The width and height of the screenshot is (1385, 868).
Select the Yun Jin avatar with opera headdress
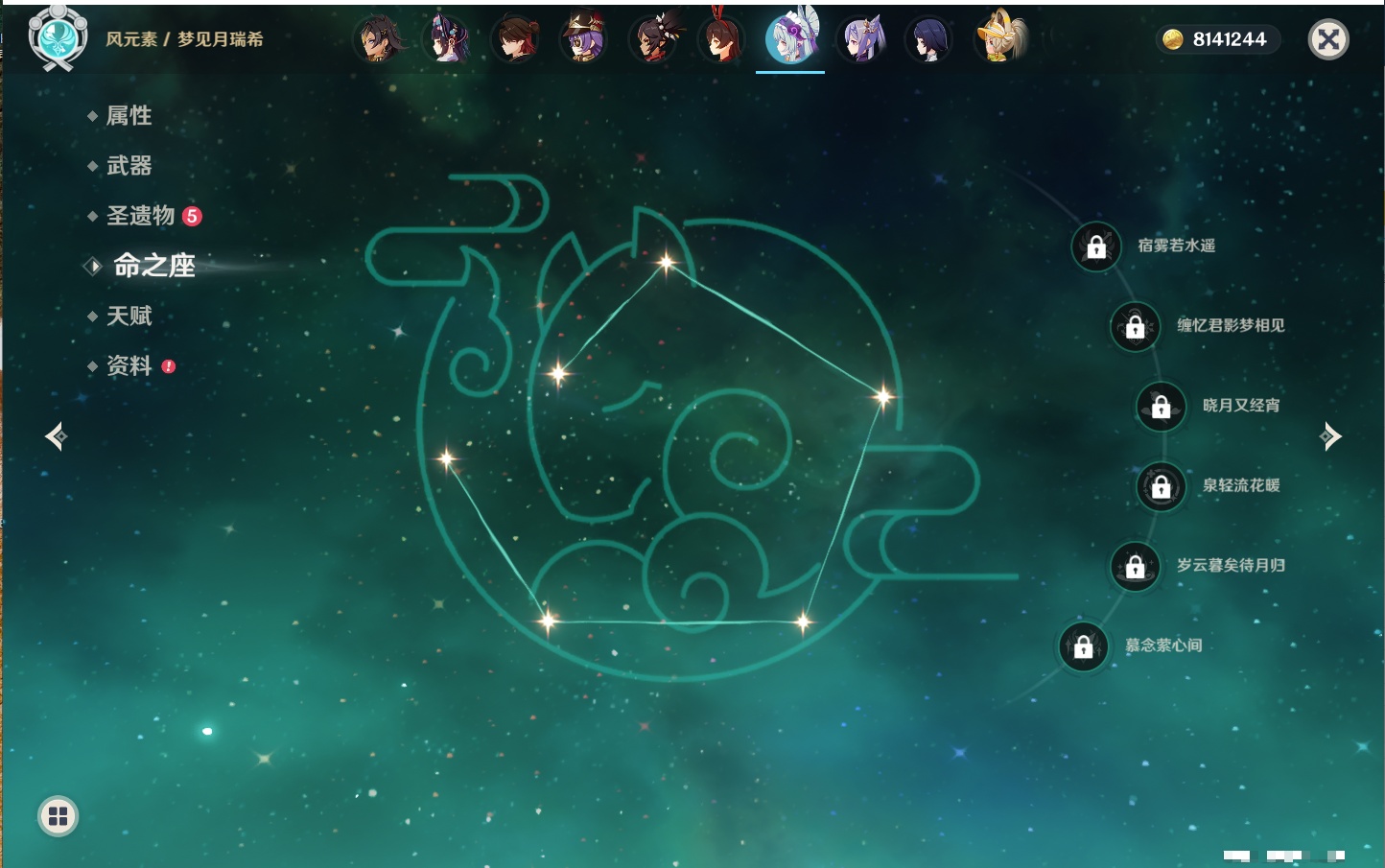[x=447, y=39]
